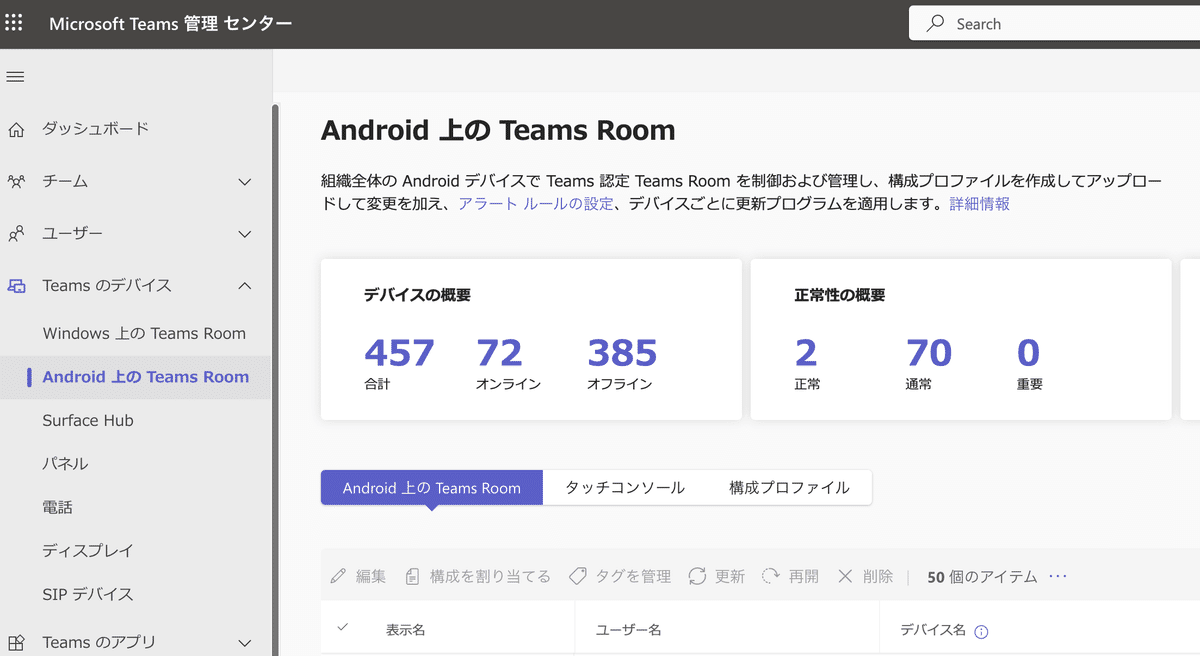Viewport: 1200px width, 656px height.
Task: Click the 再開 restart icon
Action: (770, 576)
